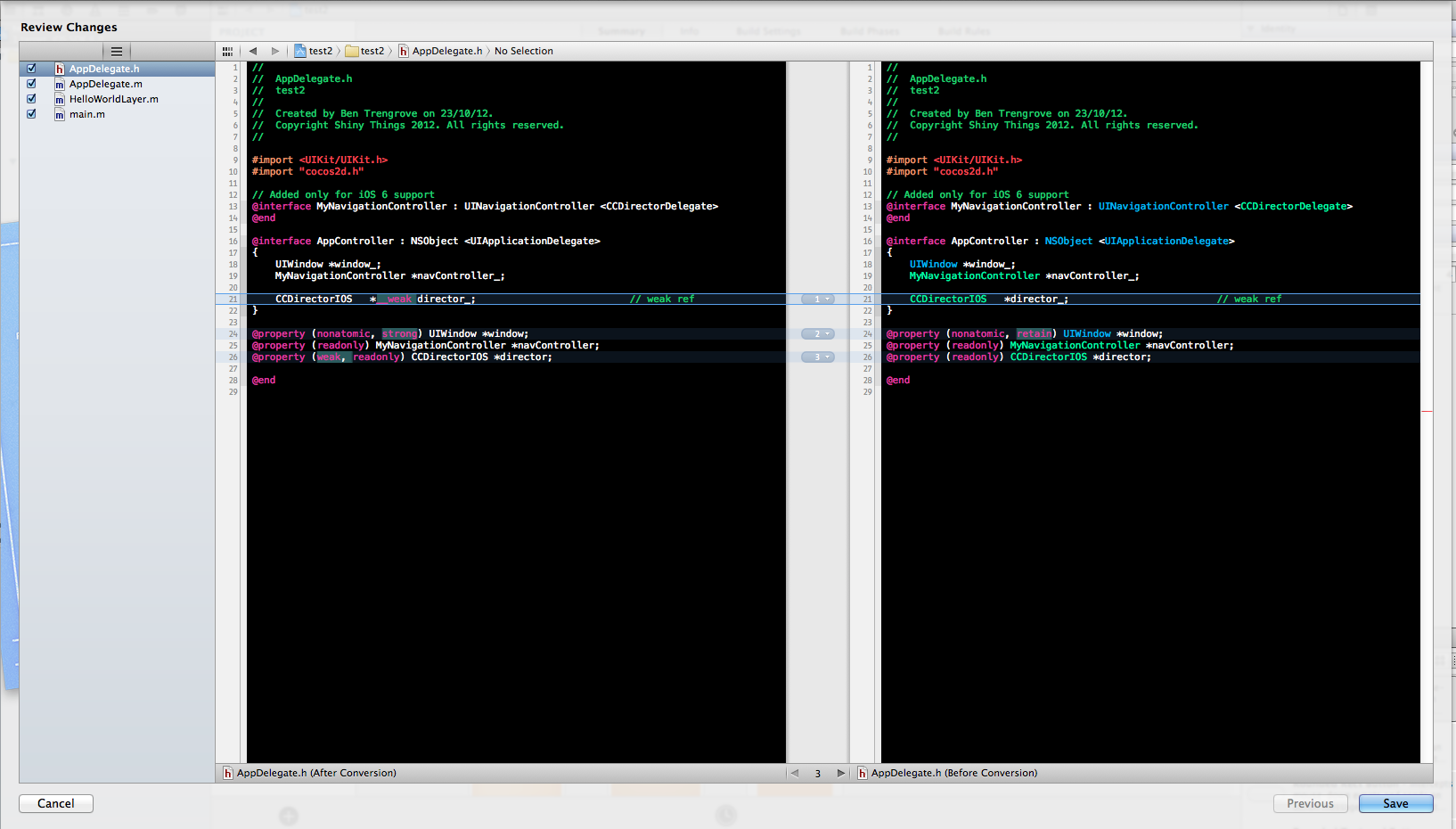Click the test2 project breadcrumb
1456x829 pixels.
[x=314, y=52]
